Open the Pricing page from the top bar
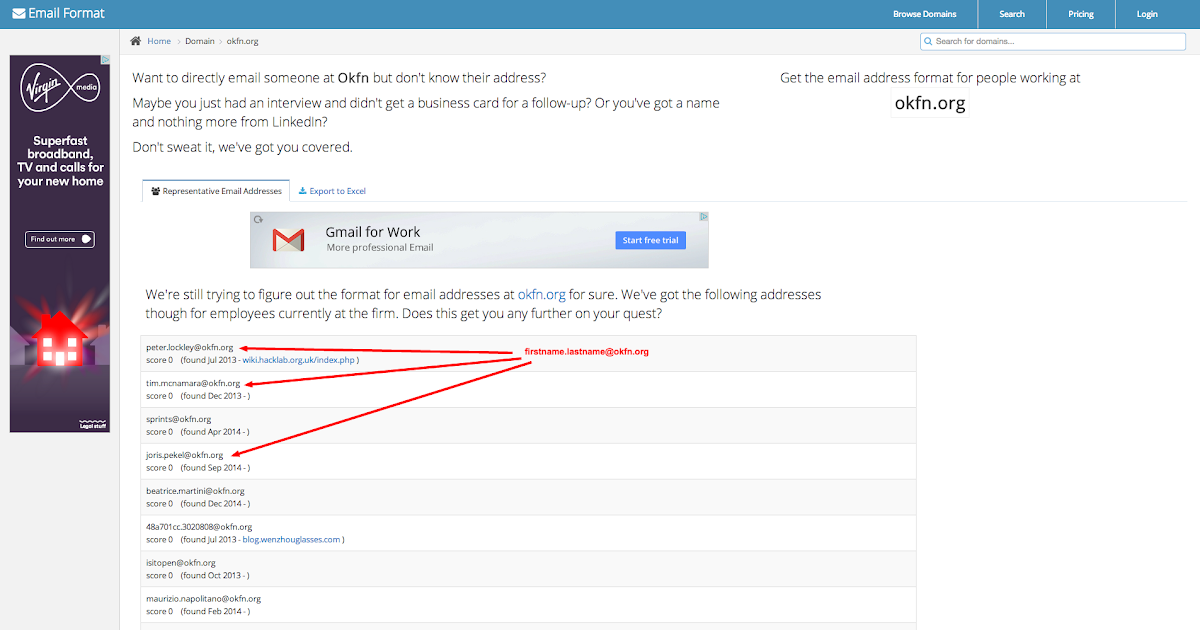 click(1081, 14)
